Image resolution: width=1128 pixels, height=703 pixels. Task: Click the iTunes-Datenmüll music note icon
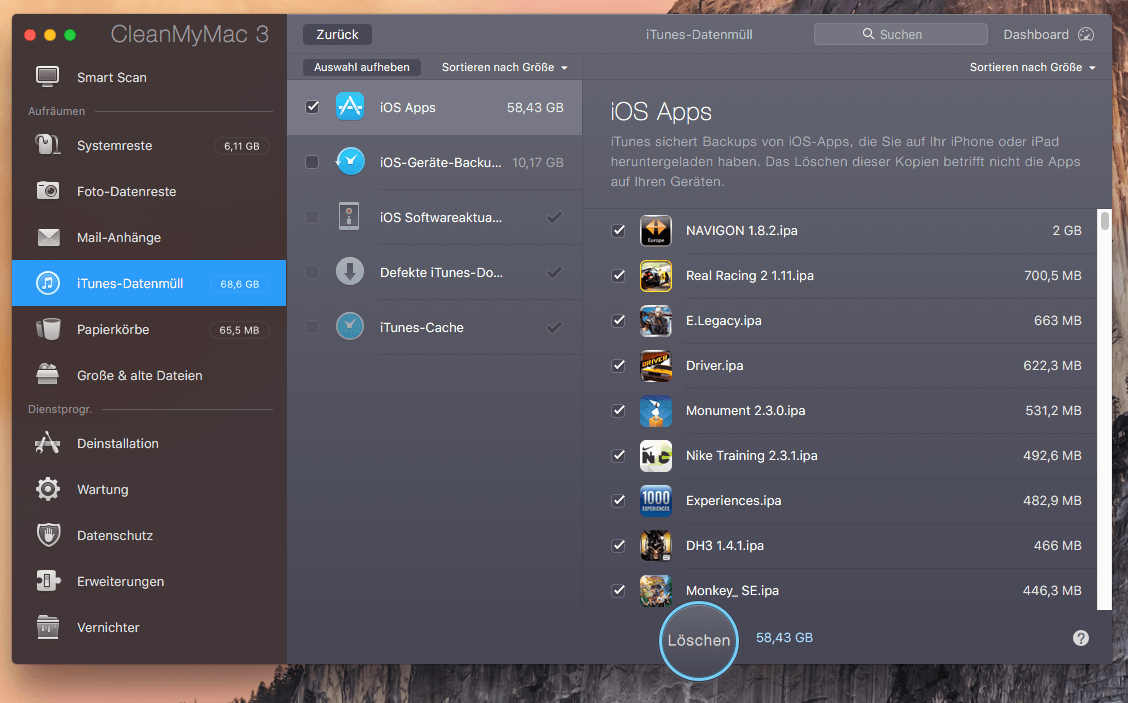(x=48, y=284)
